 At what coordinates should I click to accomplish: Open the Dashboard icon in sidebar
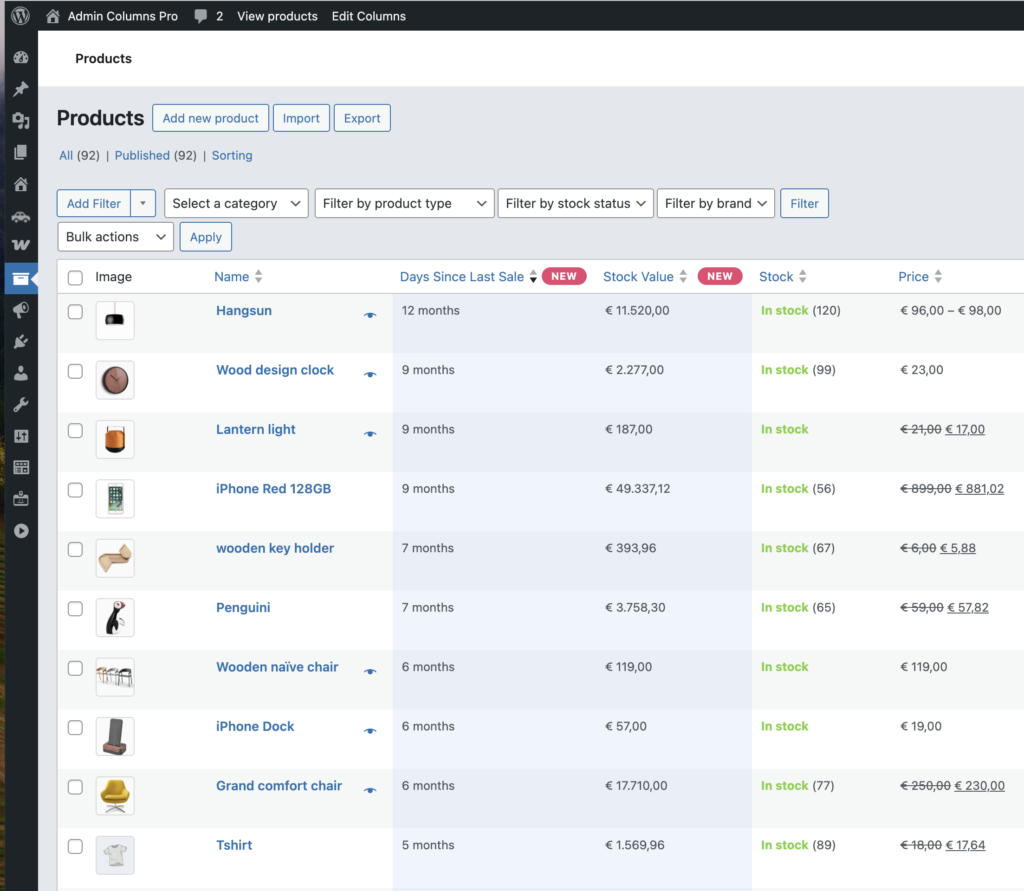[x=20, y=58]
